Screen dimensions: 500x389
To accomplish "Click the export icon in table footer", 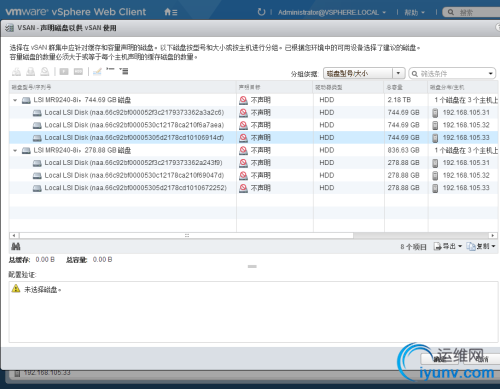I will (x=438, y=246).
